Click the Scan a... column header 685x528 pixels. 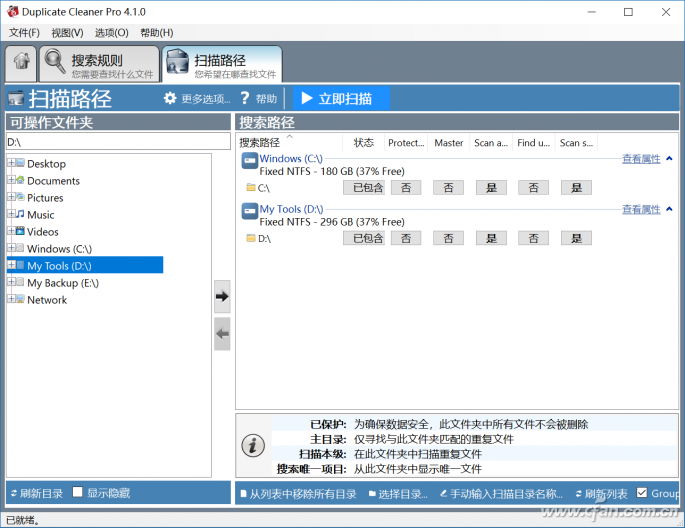click(x=491, y=142)
